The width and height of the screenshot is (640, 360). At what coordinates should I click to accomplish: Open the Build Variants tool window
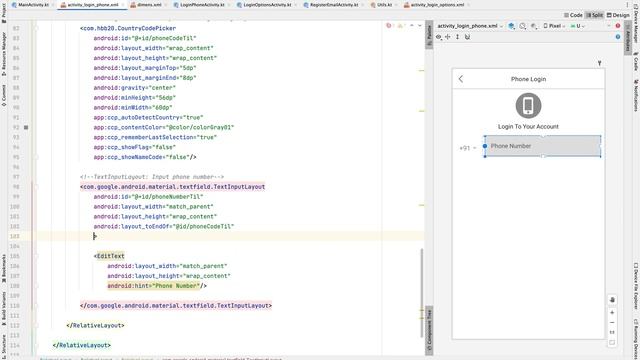(4, 309)
